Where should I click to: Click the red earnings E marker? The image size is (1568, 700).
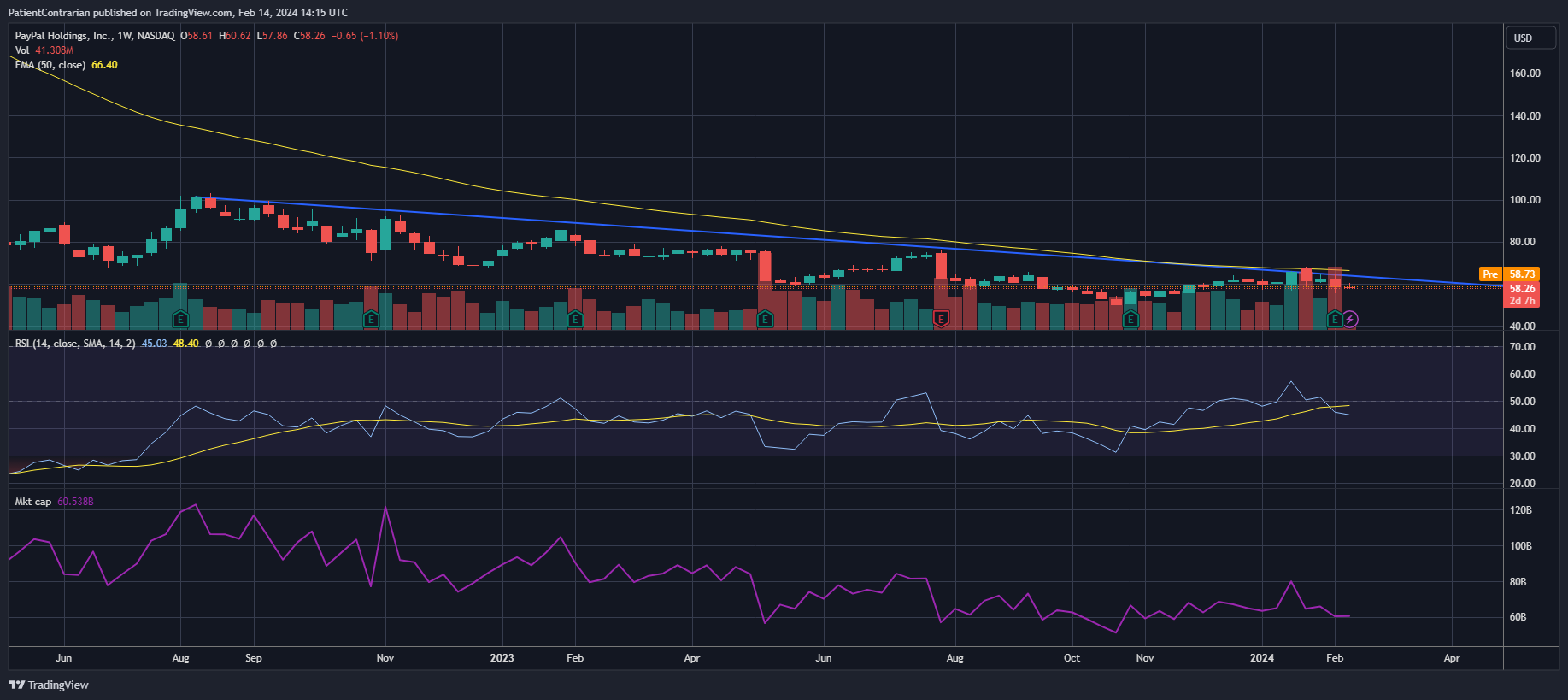941,320
